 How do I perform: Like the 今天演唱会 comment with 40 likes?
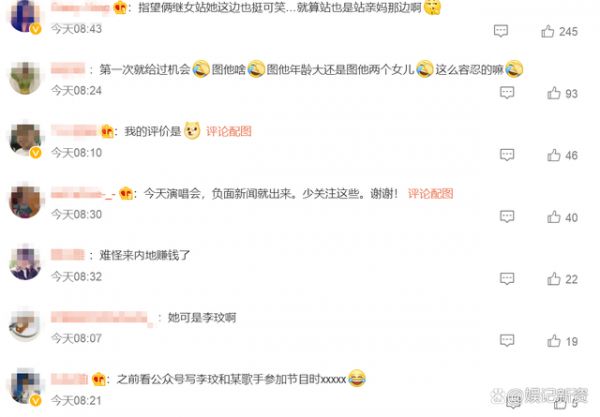[x=554, y=217]
